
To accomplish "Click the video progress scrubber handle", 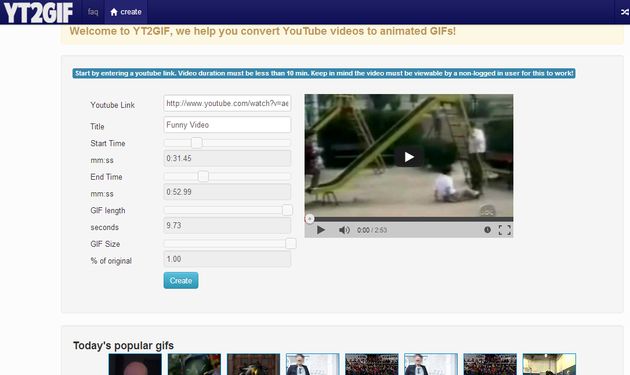I will [309, 219].
